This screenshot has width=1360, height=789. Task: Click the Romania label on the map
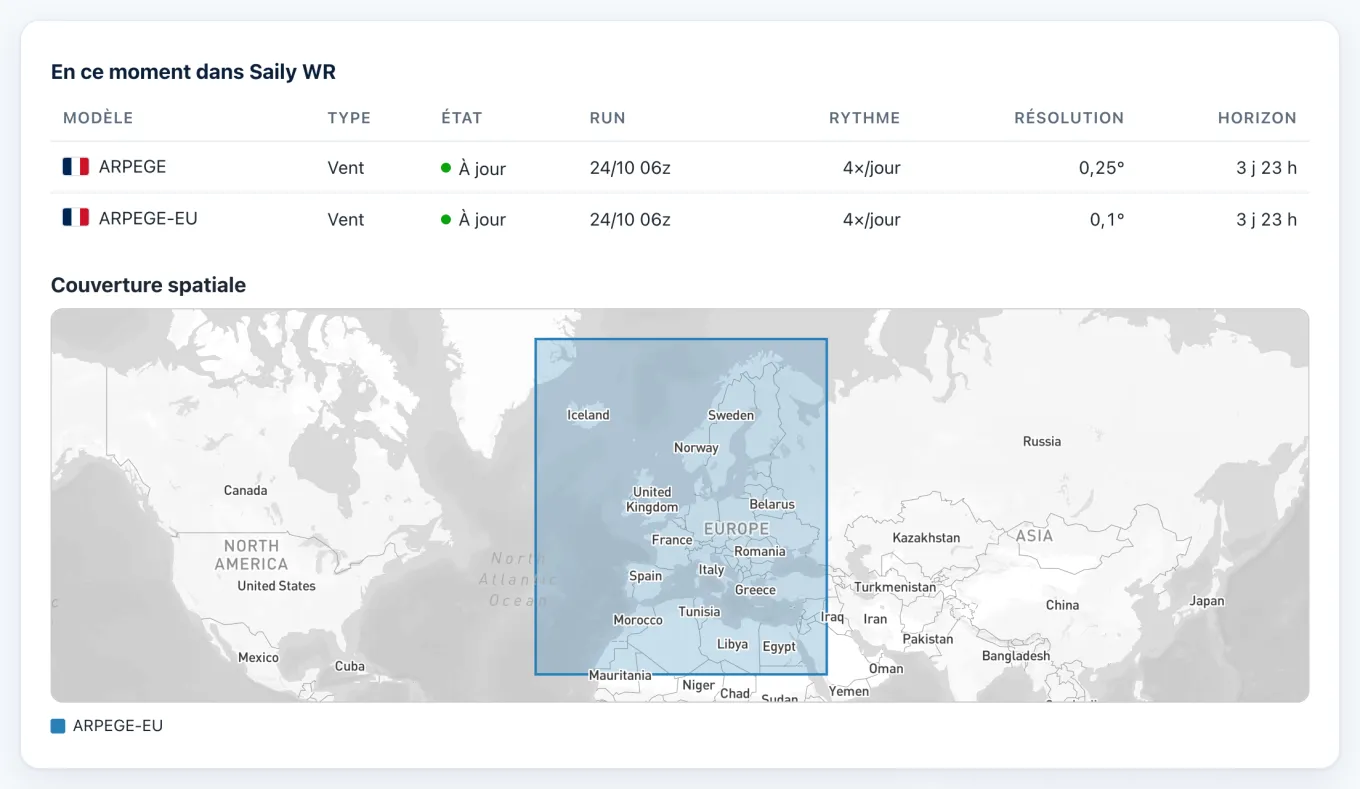point(760,552)
